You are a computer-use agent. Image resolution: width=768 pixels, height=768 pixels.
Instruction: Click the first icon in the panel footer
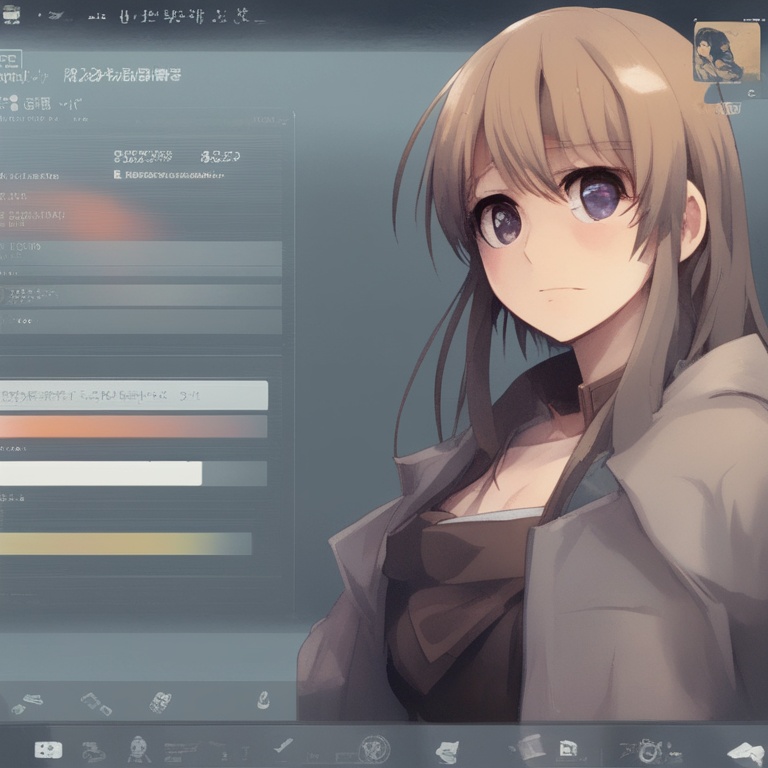(x=26, y=704)
